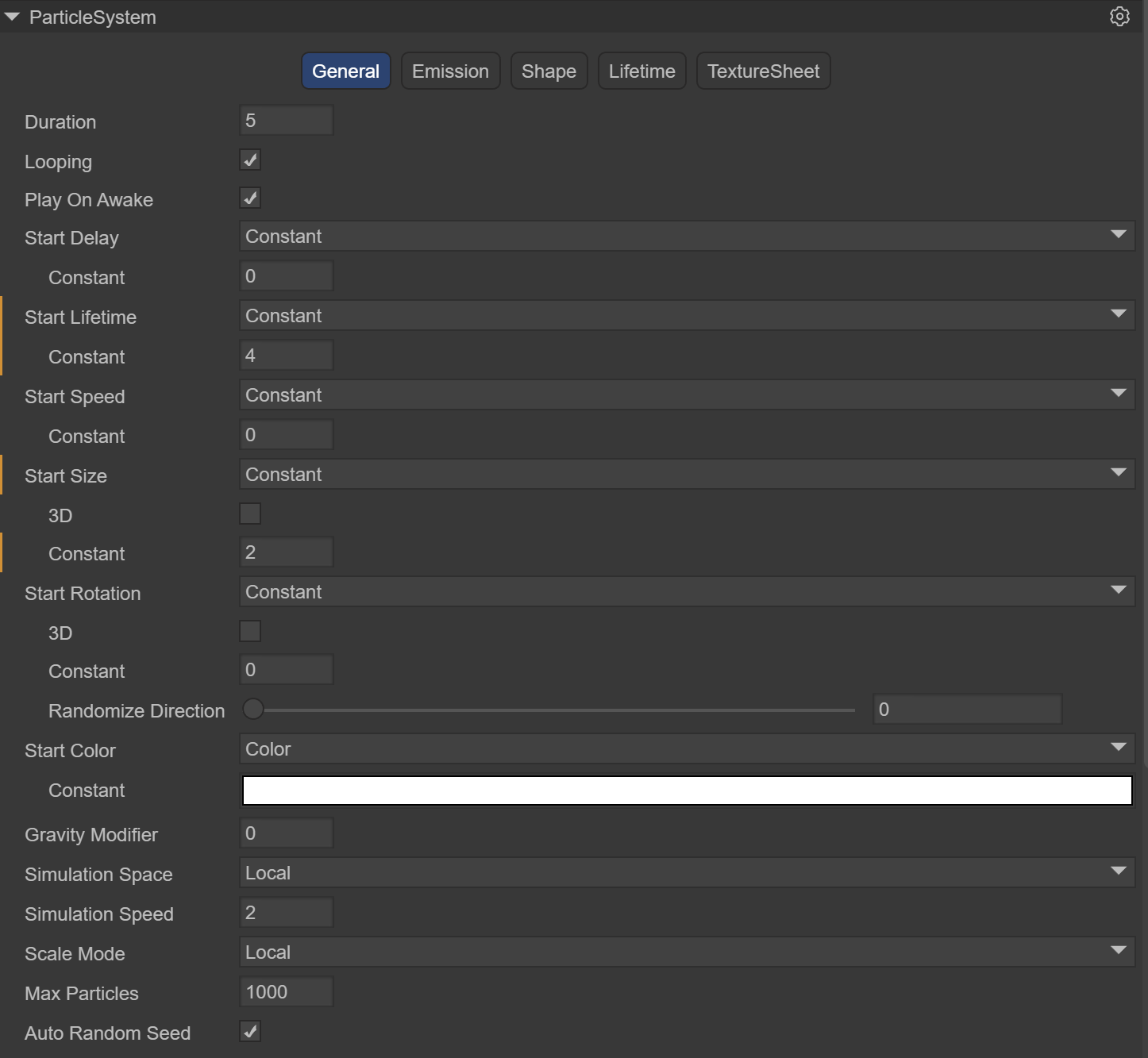Enable 3D under Start Rotation

[x=250, y=632]
